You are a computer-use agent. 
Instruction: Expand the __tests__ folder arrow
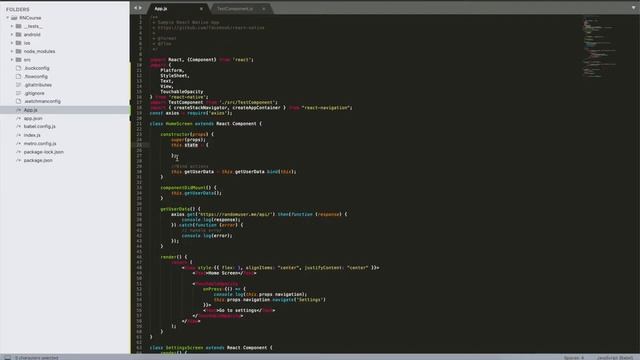(x=12, y=26)
